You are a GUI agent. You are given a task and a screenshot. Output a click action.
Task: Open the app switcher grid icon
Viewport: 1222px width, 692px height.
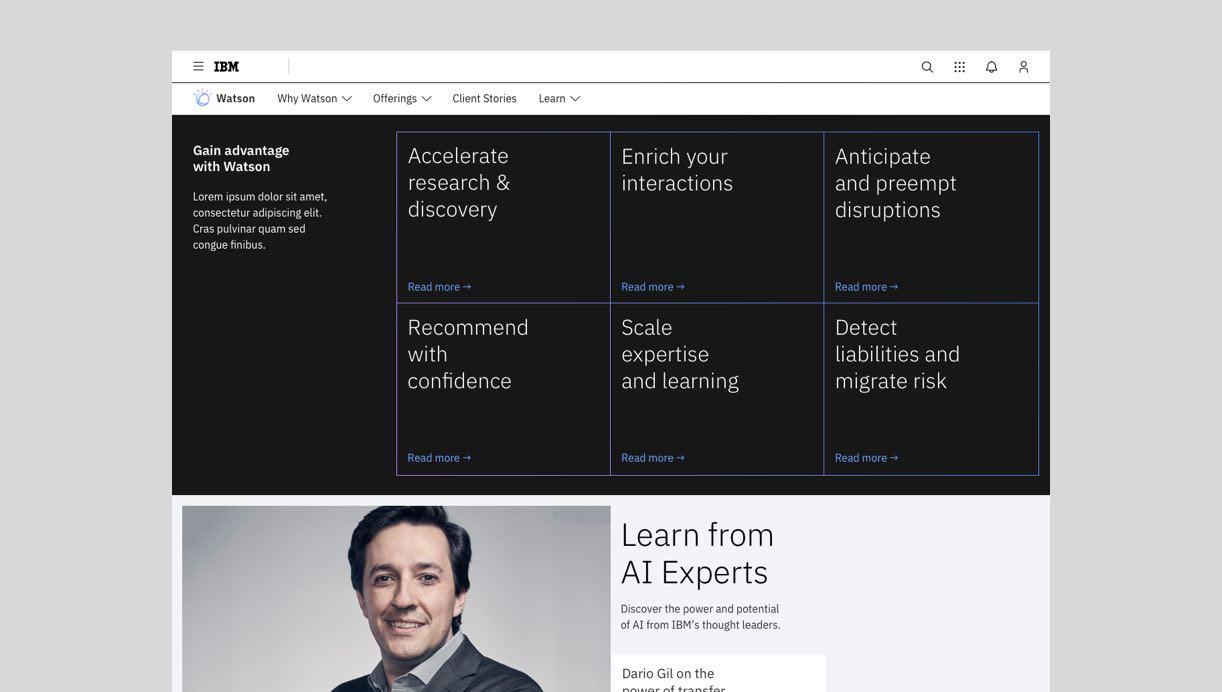click(959, 67)
